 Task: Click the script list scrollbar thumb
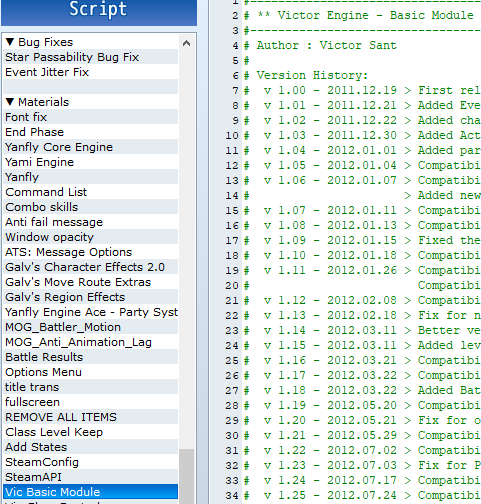tap(187, 476)
